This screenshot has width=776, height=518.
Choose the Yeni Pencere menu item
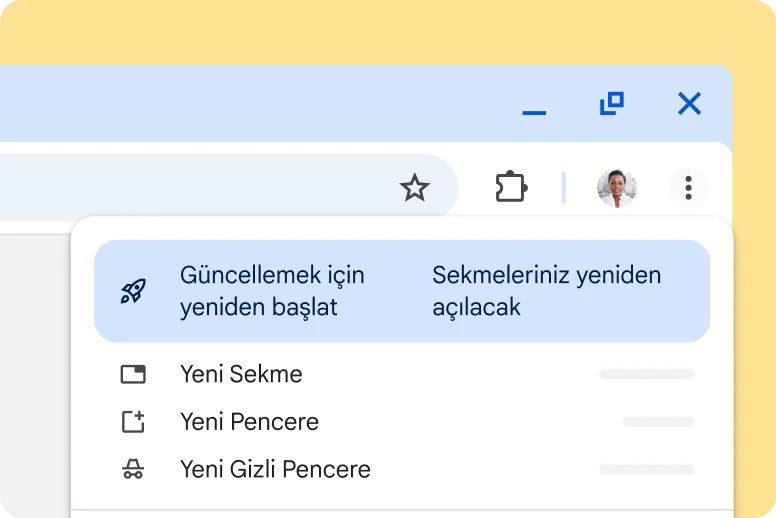click(x=249, y=422)
